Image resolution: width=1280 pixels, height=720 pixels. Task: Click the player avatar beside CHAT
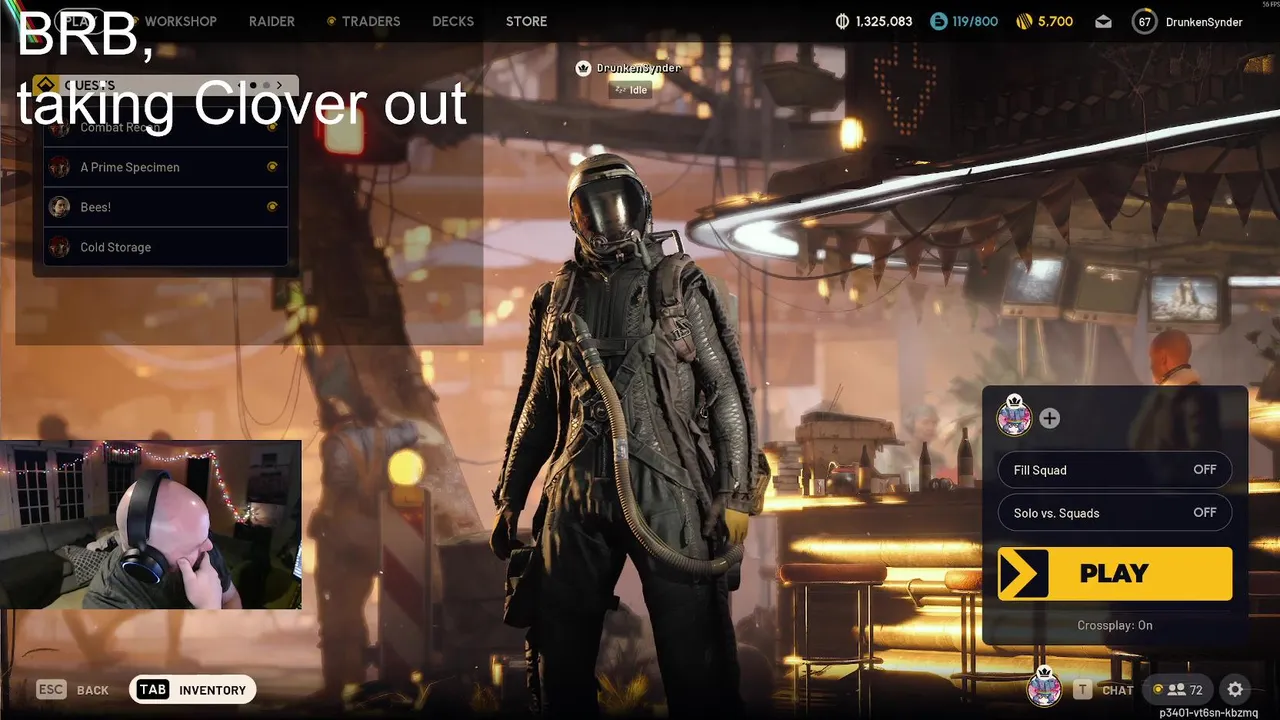coord(1044,687)
